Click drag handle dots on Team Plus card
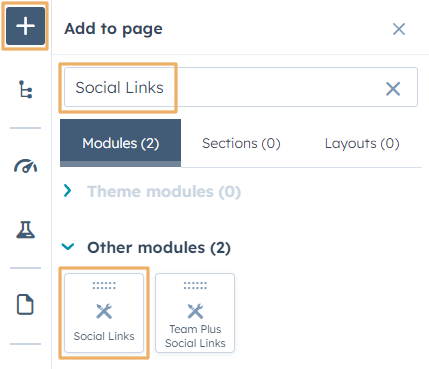Image resolution: width=429 pixels, height=369 pixels. tap(195, 286)
